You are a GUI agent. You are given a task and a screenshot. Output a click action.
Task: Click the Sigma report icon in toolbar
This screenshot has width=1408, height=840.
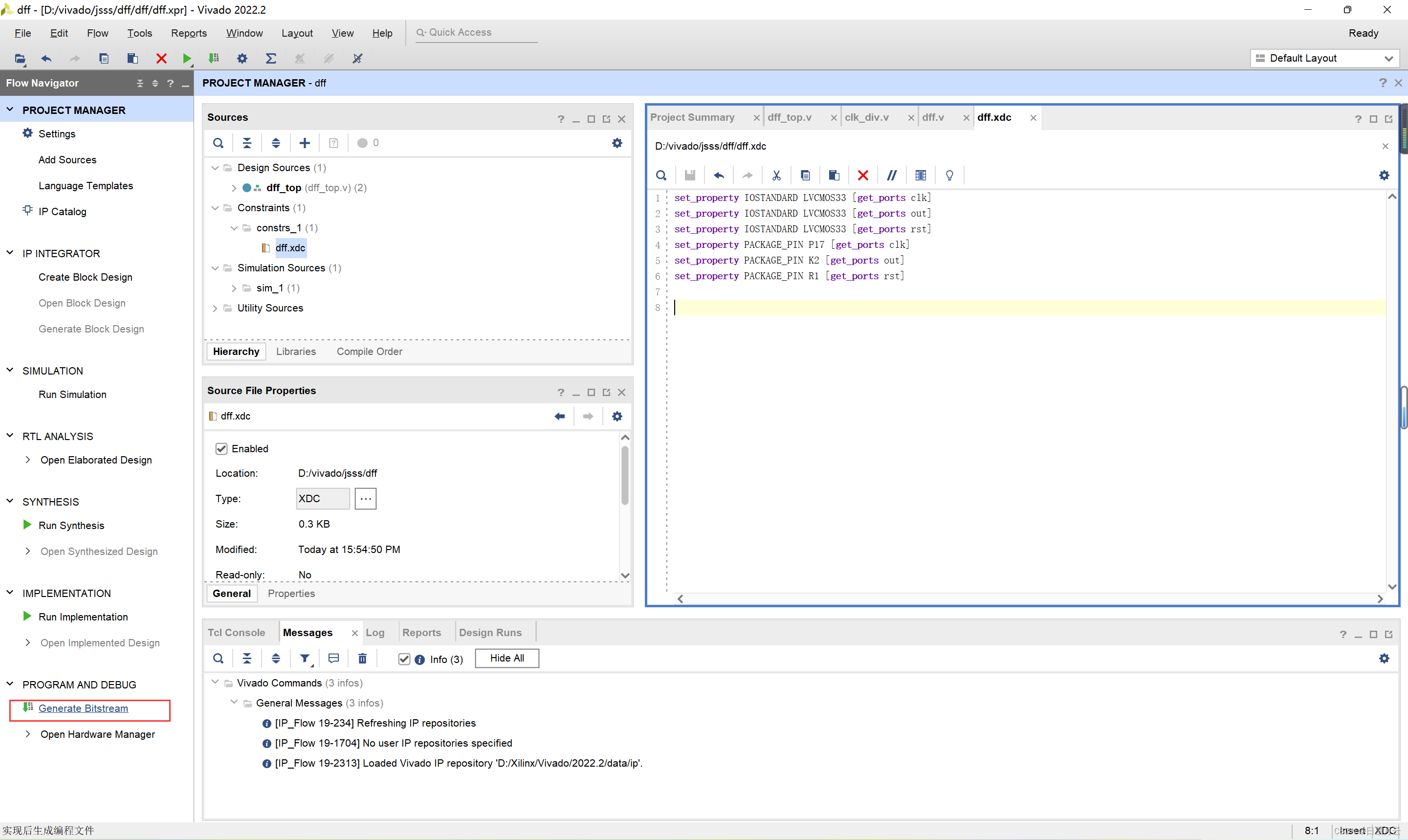271,58
